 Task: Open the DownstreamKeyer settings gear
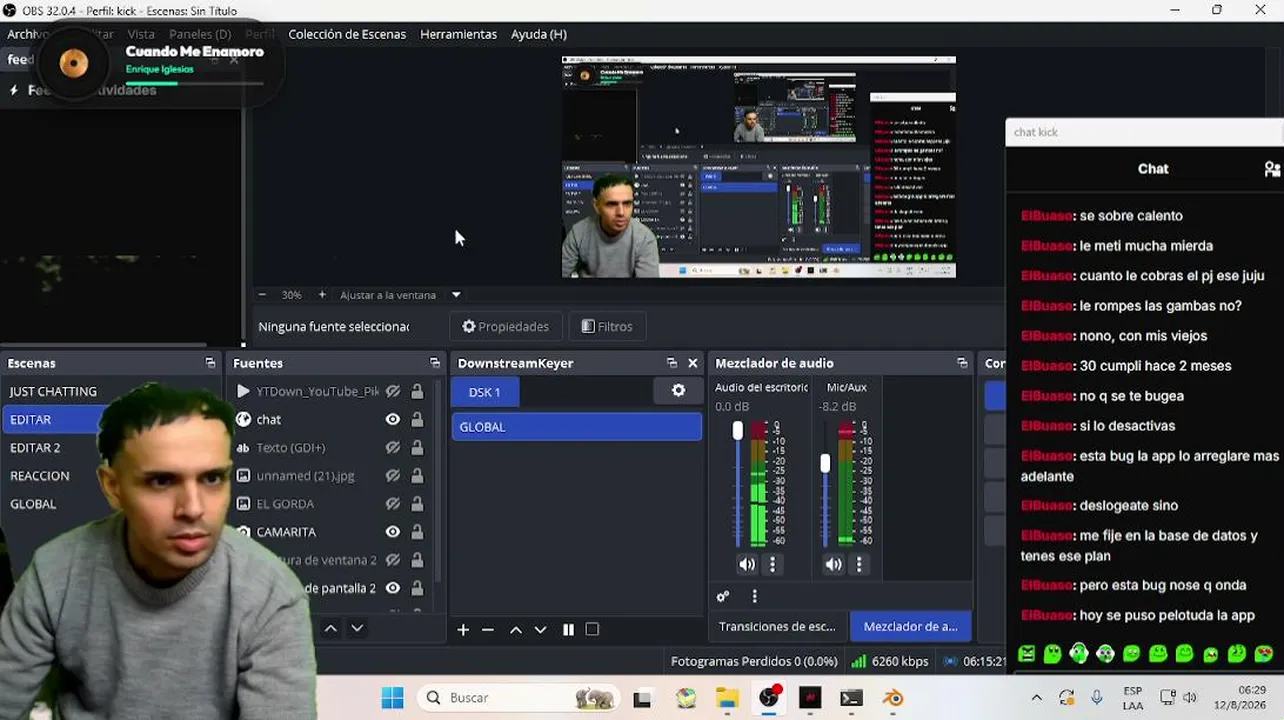point(679,391)
